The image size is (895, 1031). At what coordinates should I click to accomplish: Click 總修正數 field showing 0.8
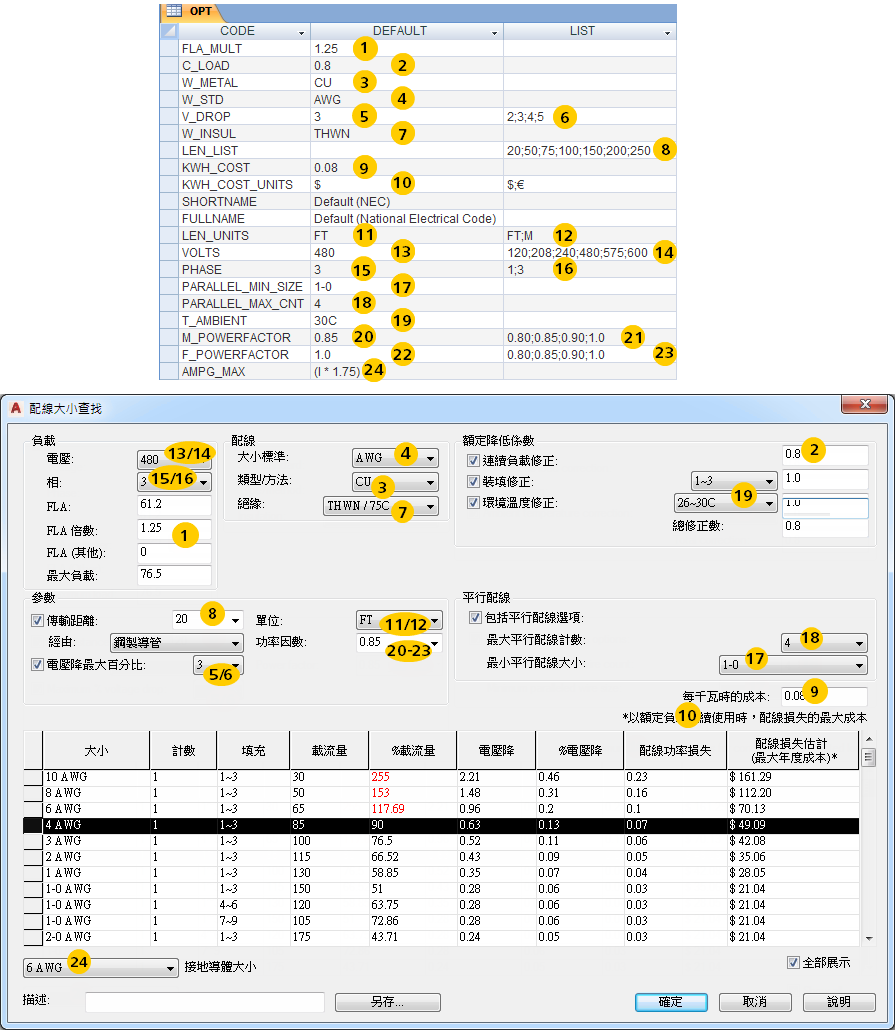pos(825,527)
